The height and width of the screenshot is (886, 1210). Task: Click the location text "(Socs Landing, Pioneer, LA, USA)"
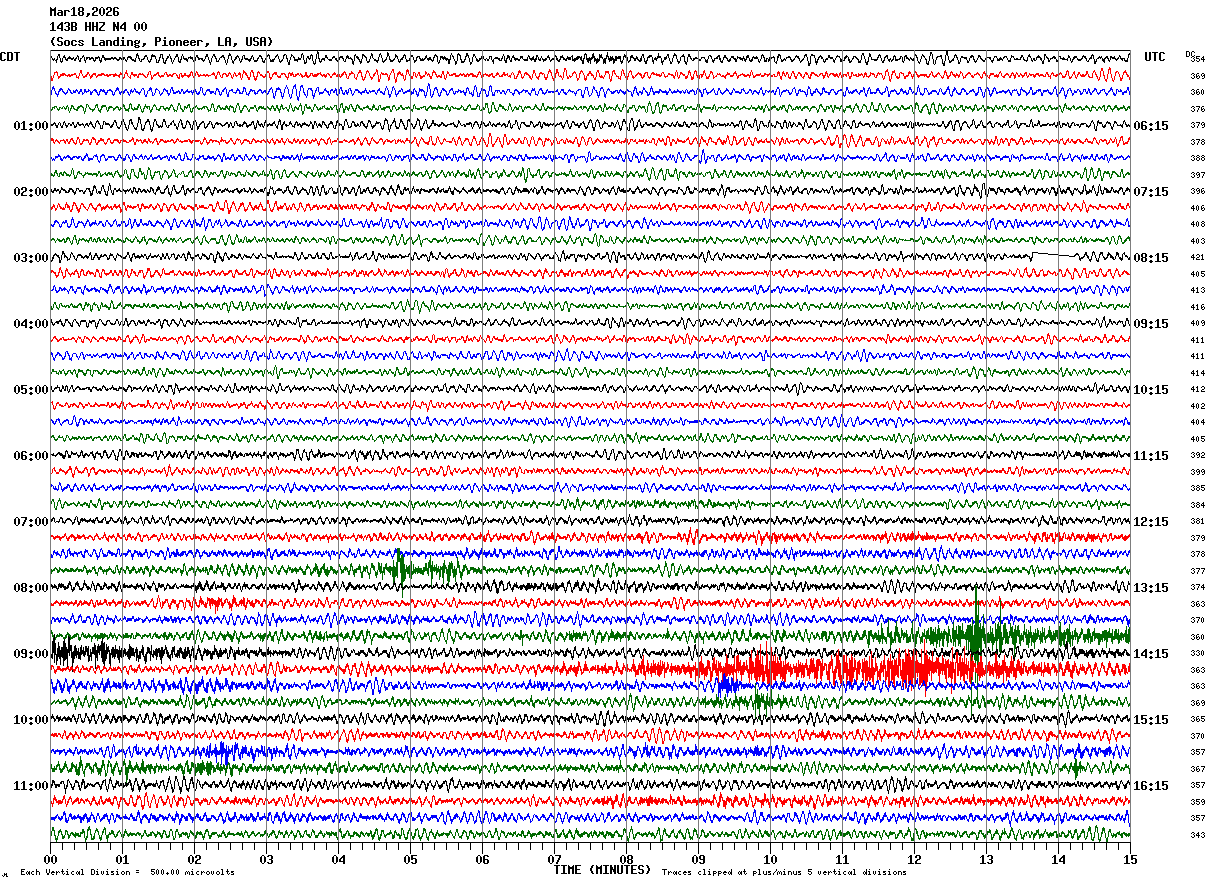[161, 42]
